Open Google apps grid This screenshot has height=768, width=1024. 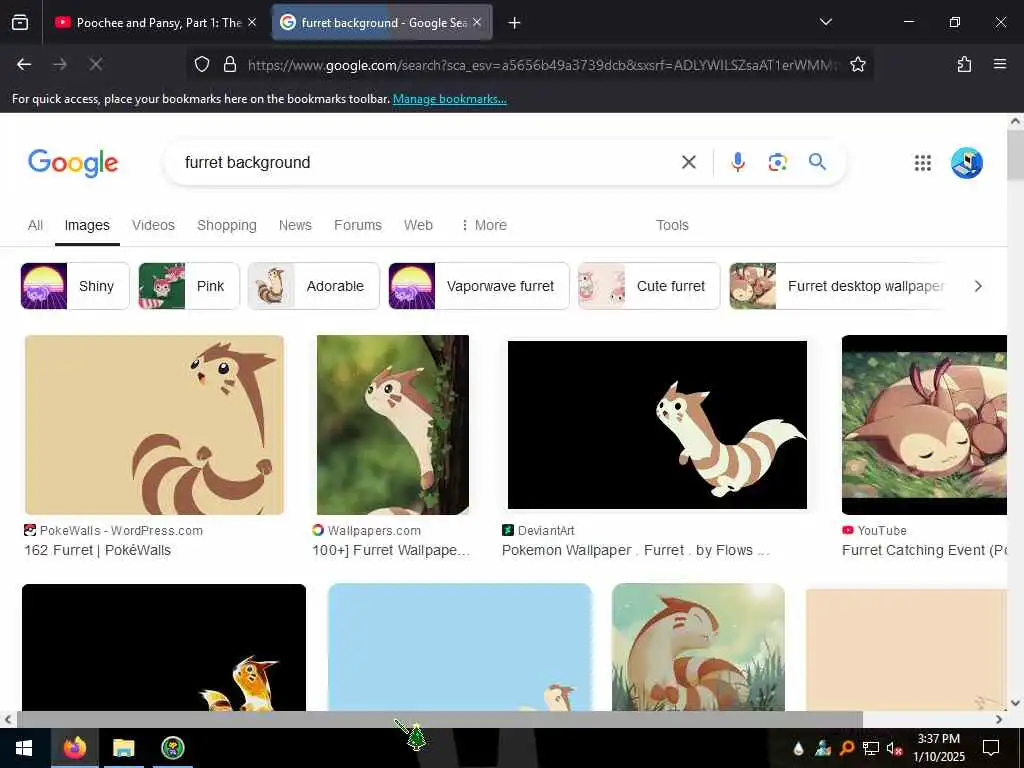(923, 163)
